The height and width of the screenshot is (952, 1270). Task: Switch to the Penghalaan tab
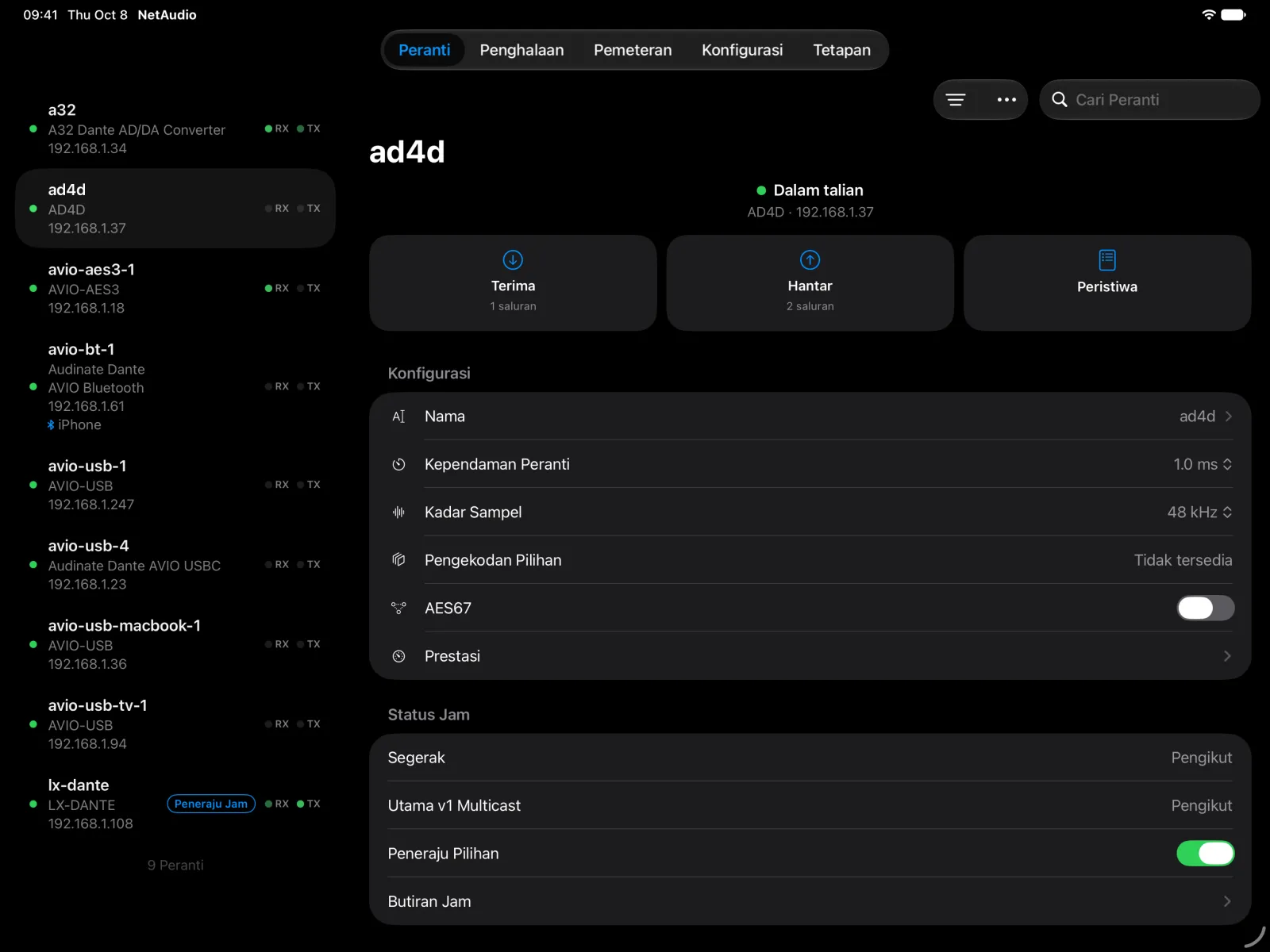[x=521, y=50]
